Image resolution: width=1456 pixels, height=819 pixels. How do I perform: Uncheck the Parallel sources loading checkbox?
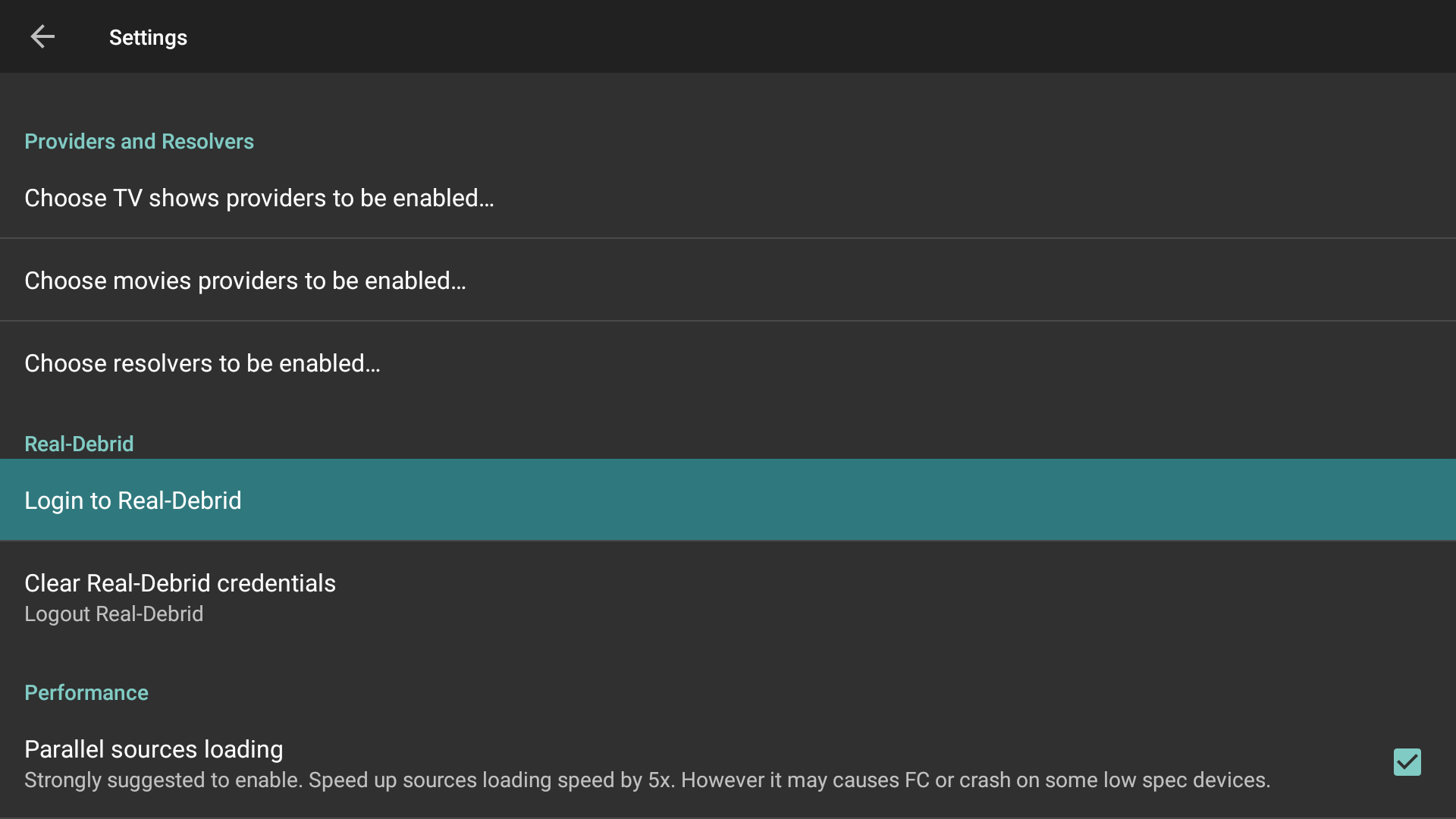(x=1407, y=762)
